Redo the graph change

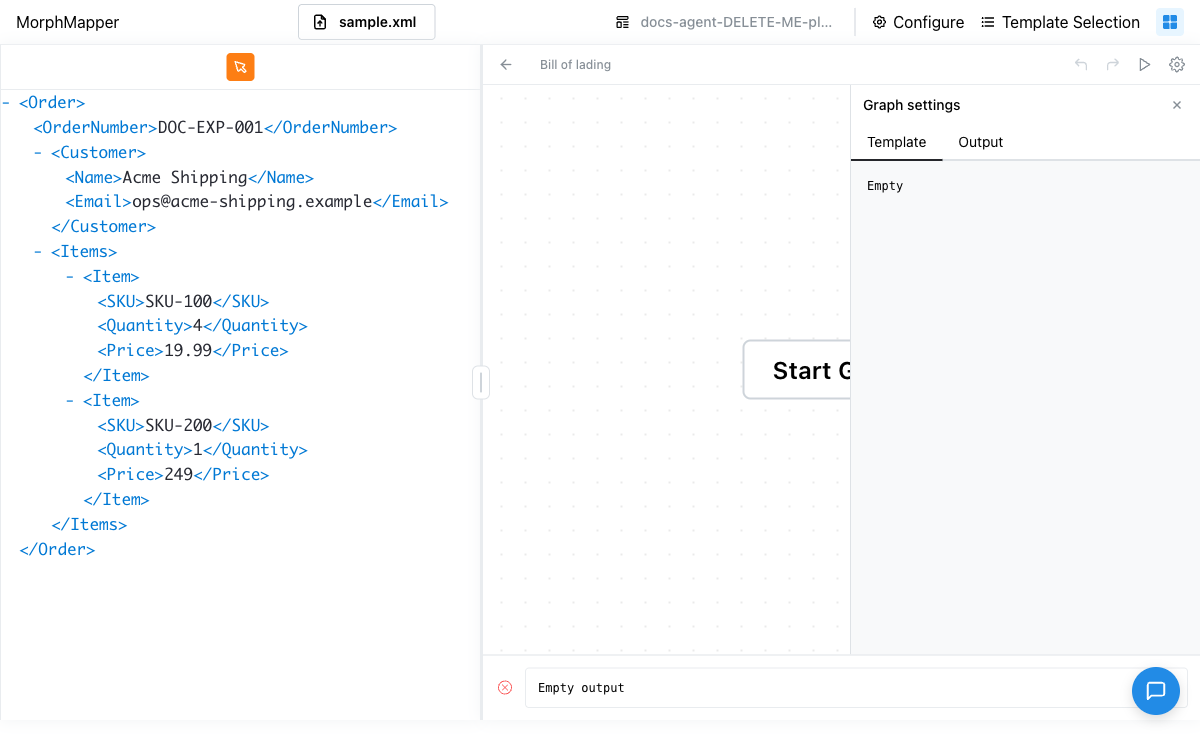tap(1112, 65)
